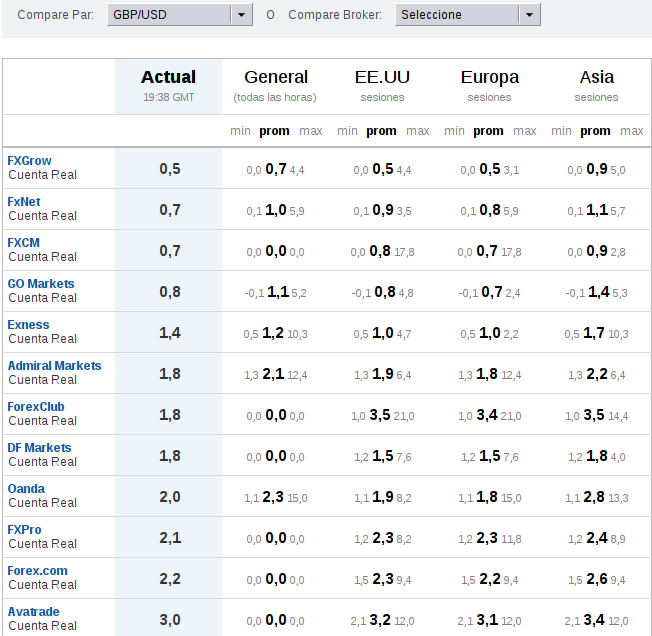Open the FXCM broker link

pos(23,243)
